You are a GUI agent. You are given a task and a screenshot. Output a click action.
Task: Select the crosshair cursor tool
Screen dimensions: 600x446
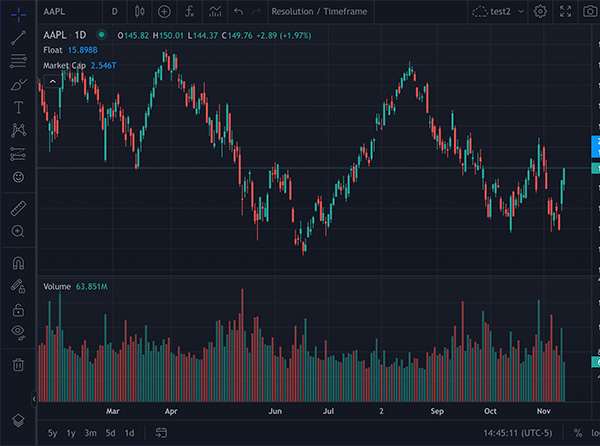tap(18, 12)
